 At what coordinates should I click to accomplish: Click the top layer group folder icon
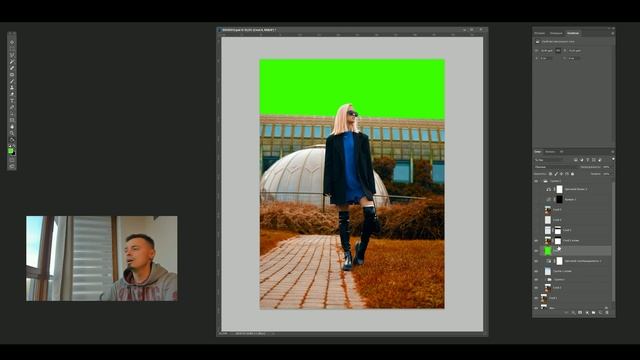coord(545,181)
